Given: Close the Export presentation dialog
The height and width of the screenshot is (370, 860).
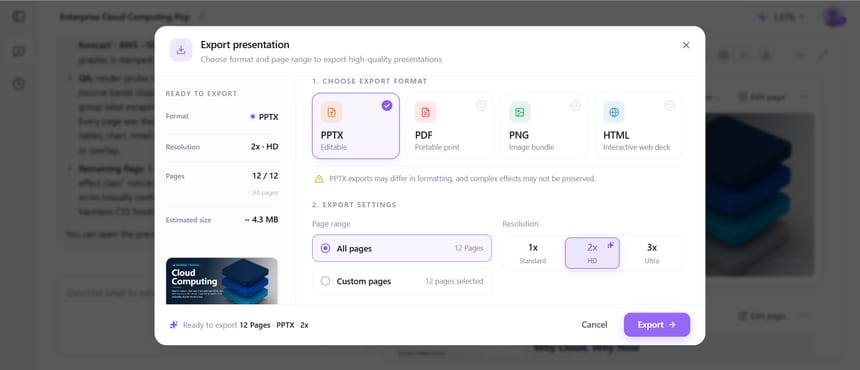Looking at the screenshot, I should point(686,45).
